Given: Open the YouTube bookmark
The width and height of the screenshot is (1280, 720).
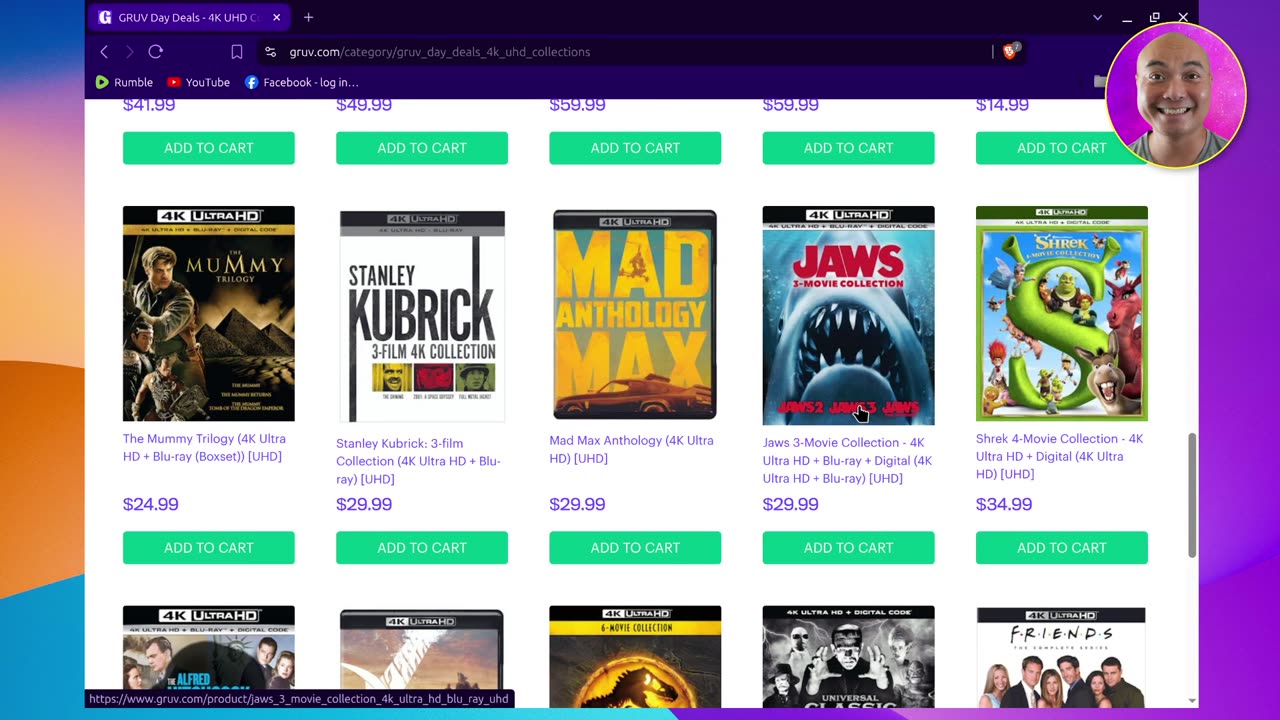Looking at the screenshot, I should [x=198, y=82].
